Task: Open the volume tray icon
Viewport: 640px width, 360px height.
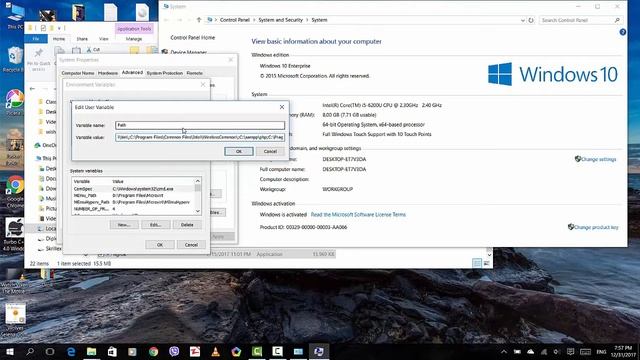Action: point(557,352)
